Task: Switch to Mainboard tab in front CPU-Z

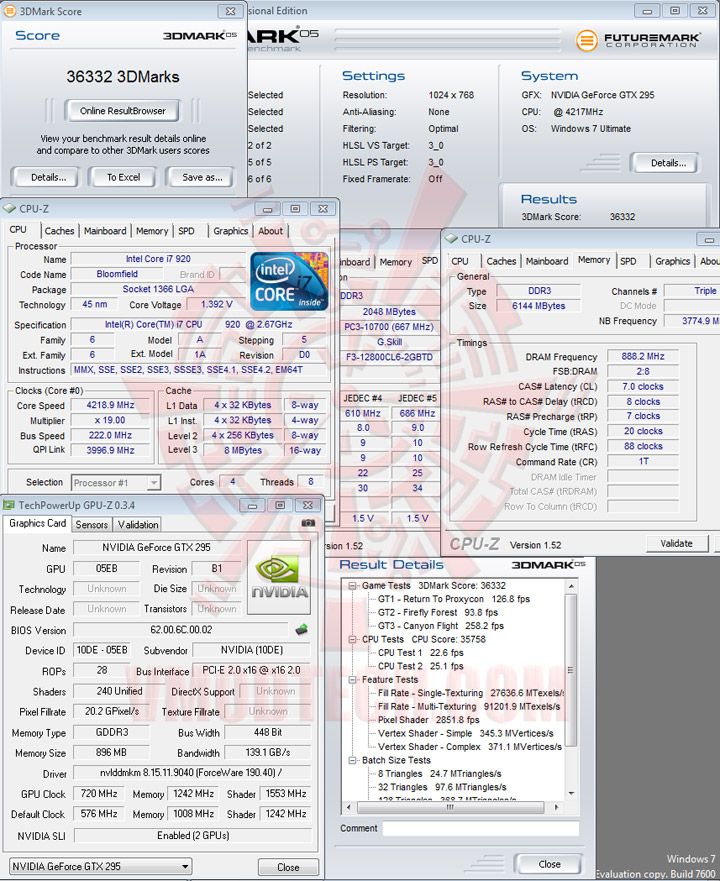Action: tap(105, 231)
